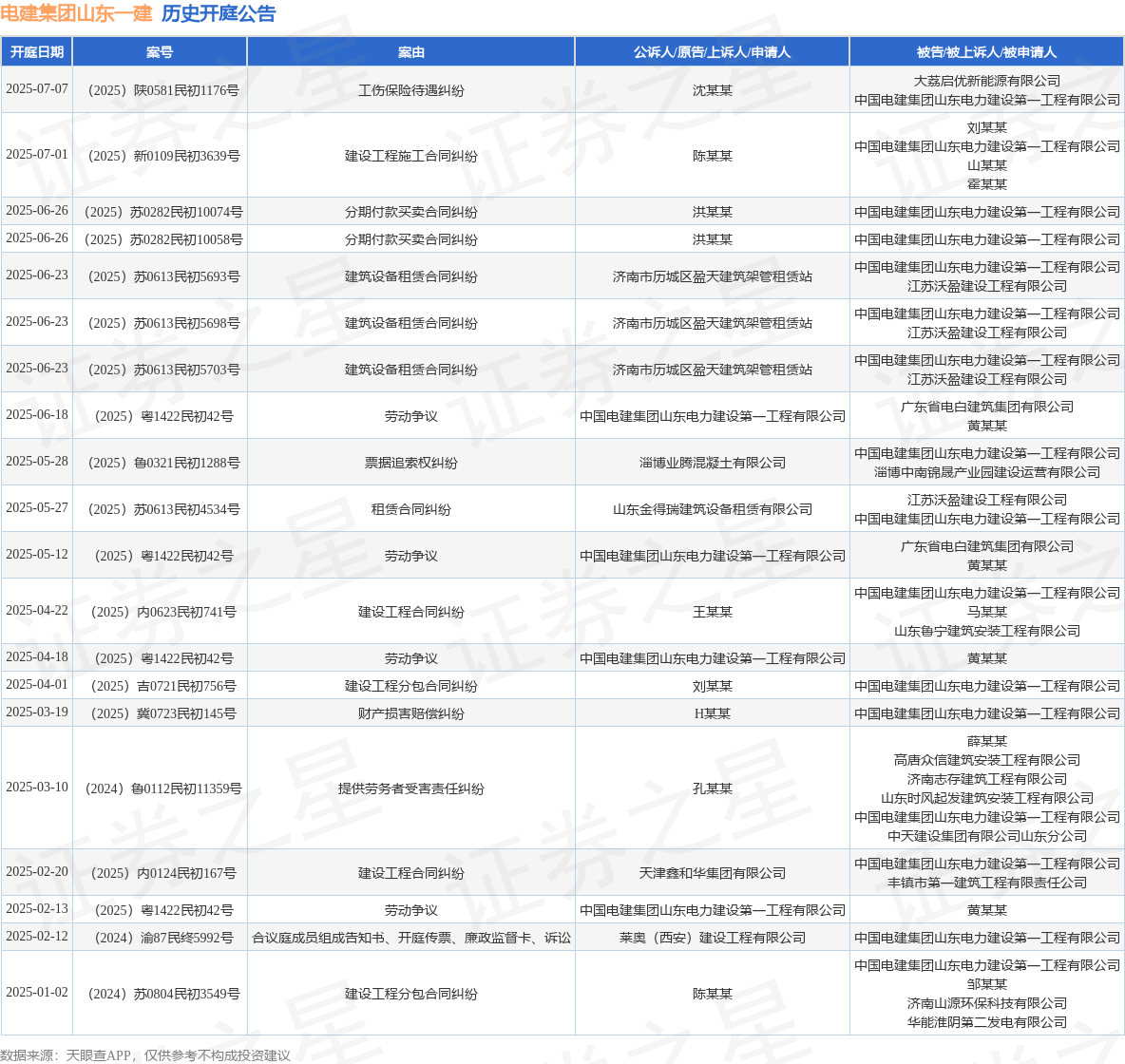
Task: Click the 提供劳务者受害责任纠纷 cell
Action: [411, 789]
